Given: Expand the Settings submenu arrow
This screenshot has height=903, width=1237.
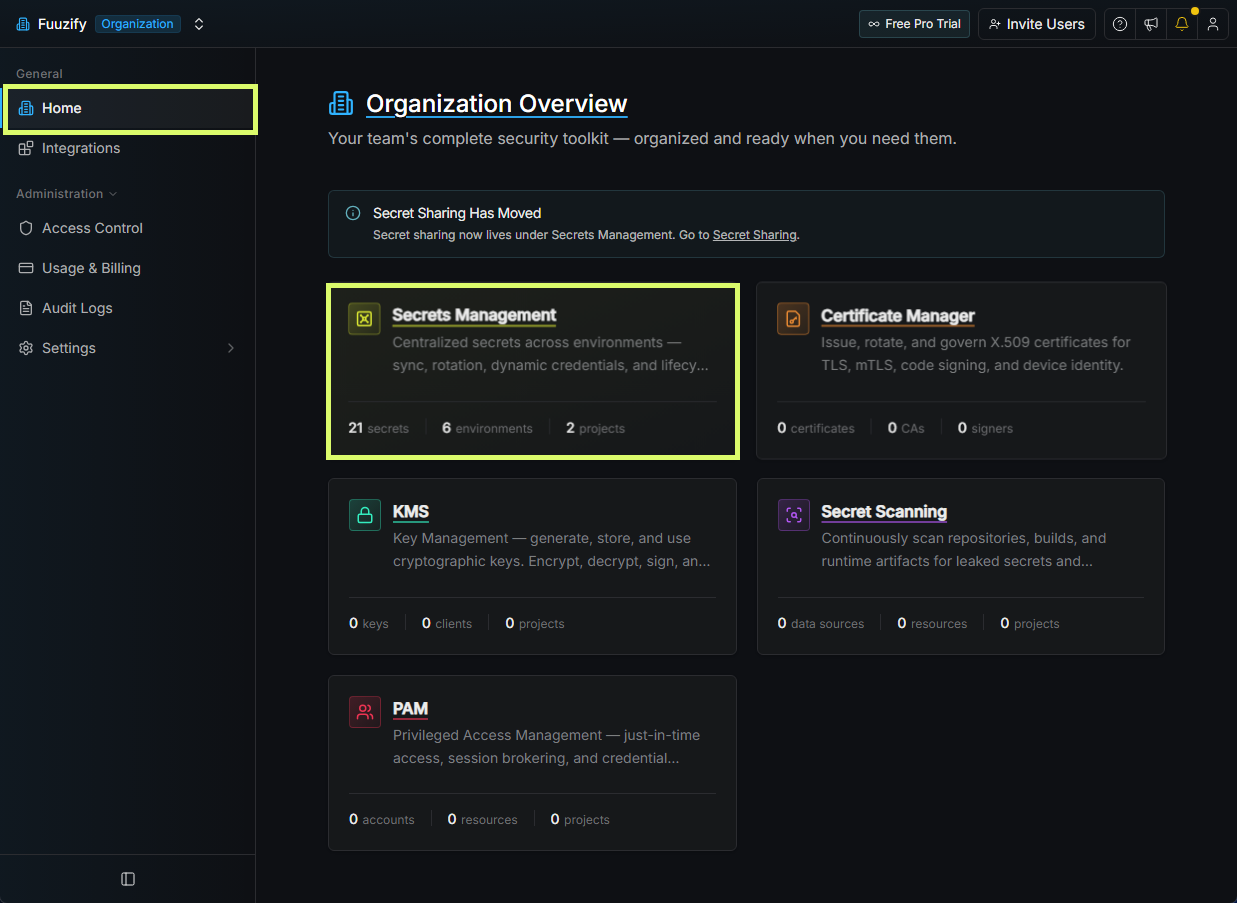Looking at the screenshot, I should click(231, 348).
